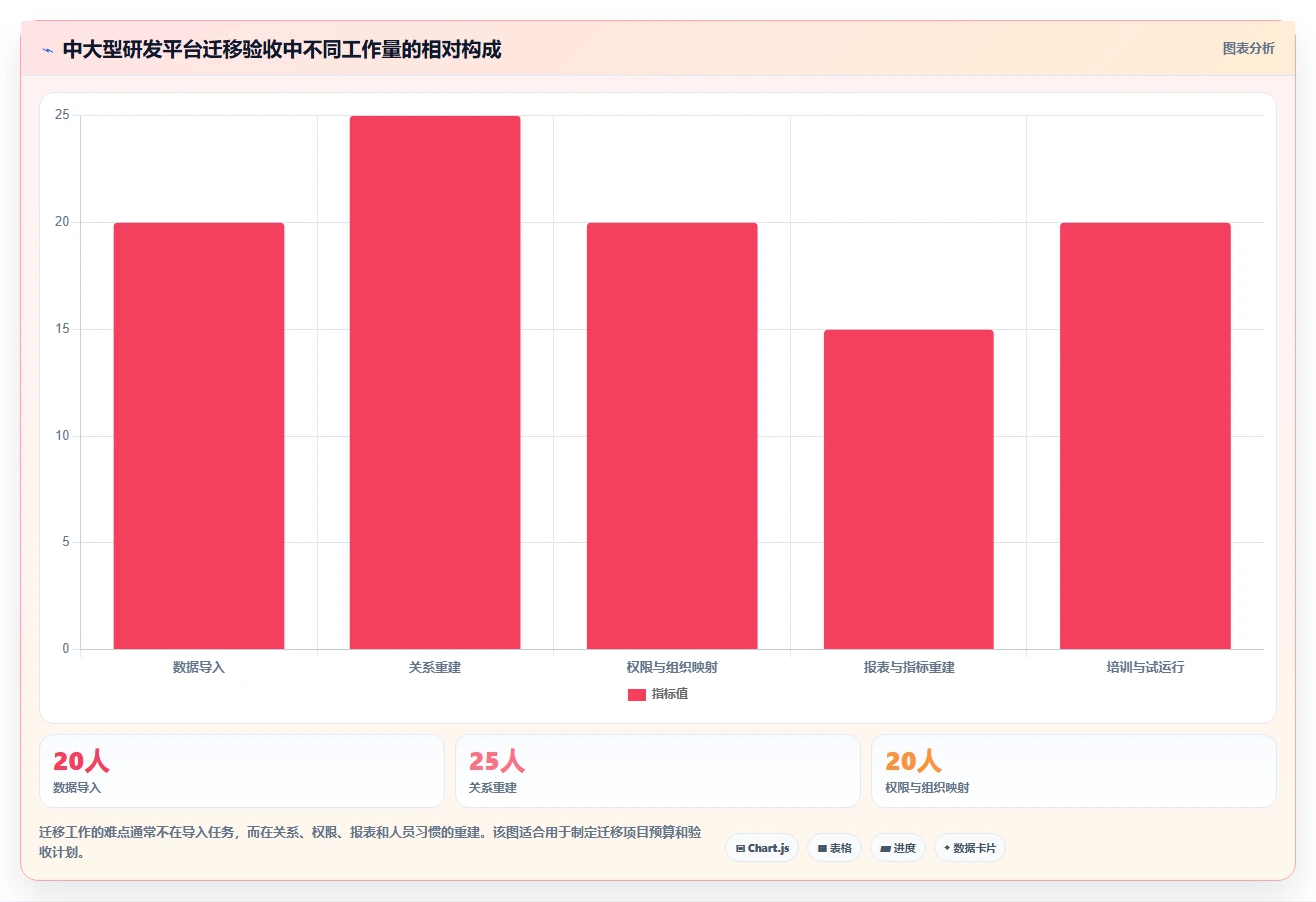This screenshot has width=1316, height=902.
Task: Toggle the 指标值 legend color swatch
Action: coord(637,695)
